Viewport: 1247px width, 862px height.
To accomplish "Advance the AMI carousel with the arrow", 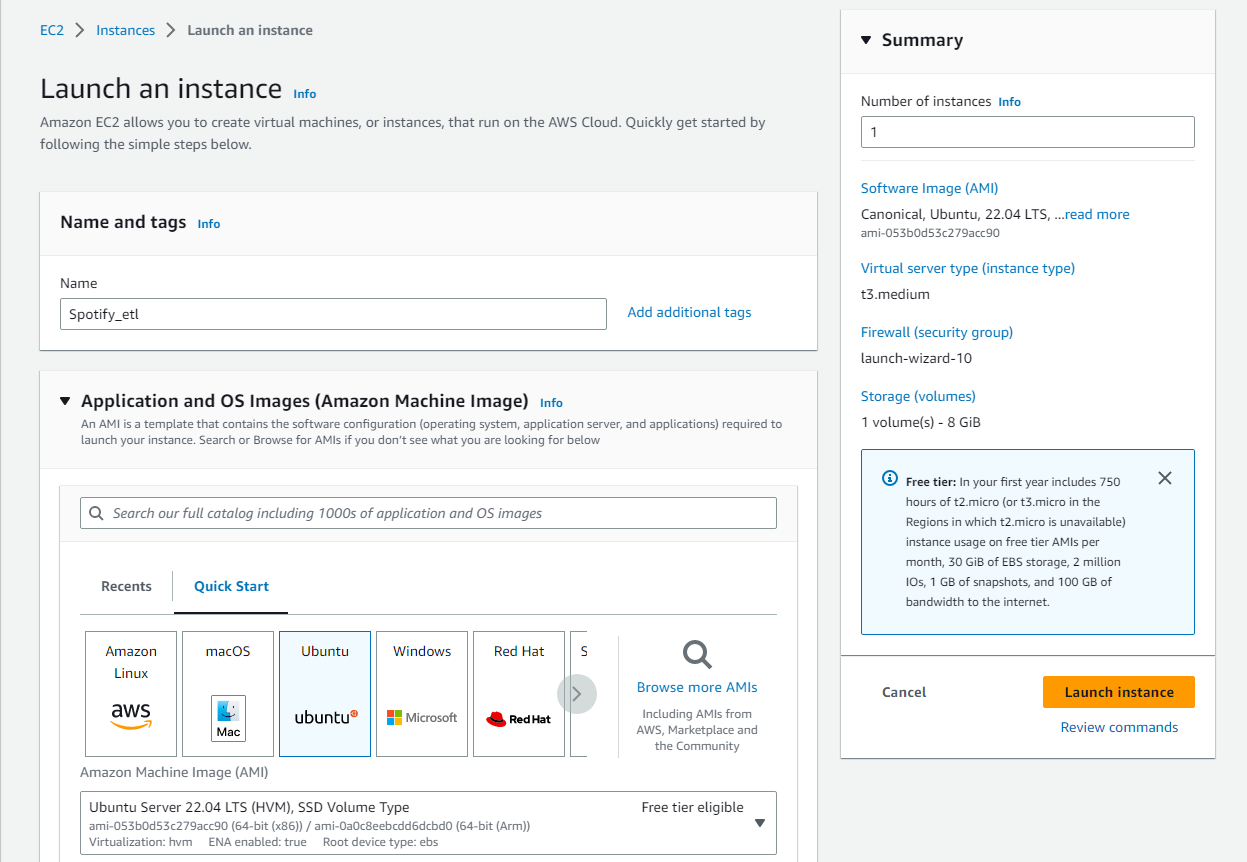I will point(577,693).
